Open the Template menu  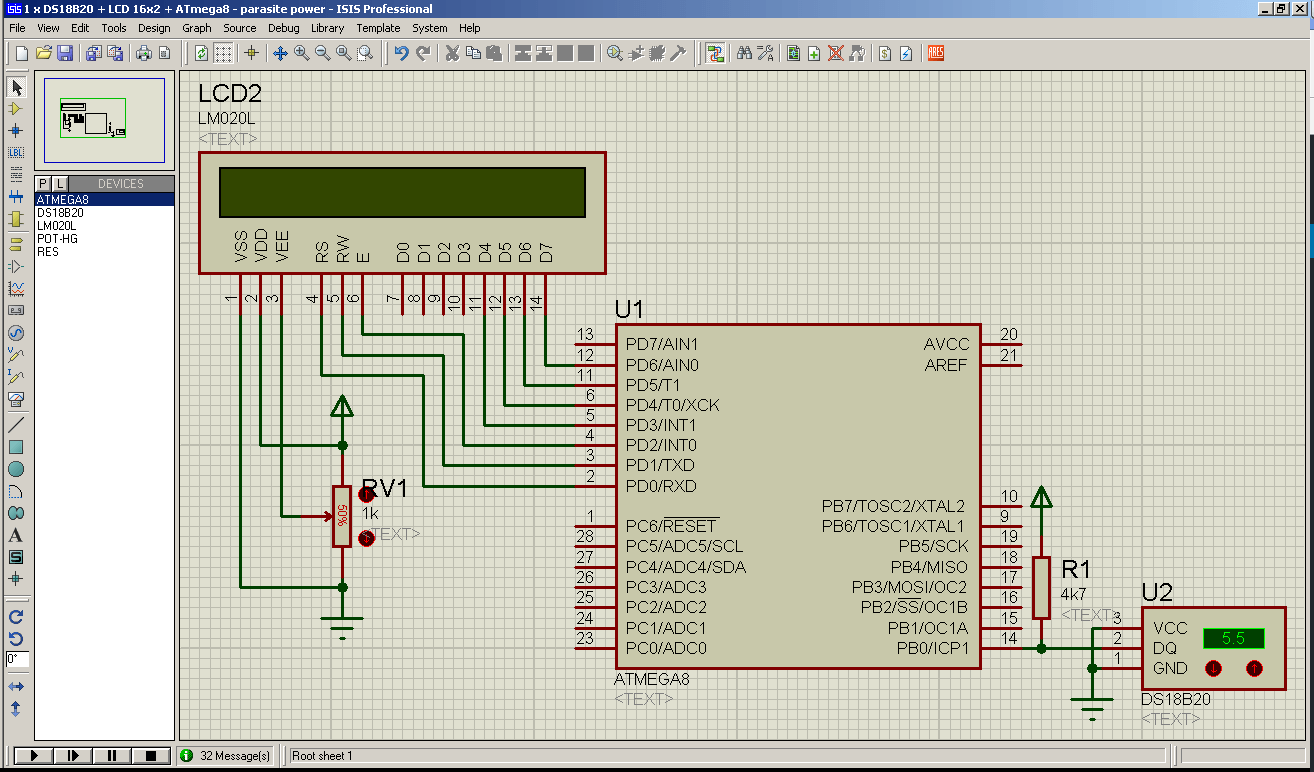(x=378, y=28)
